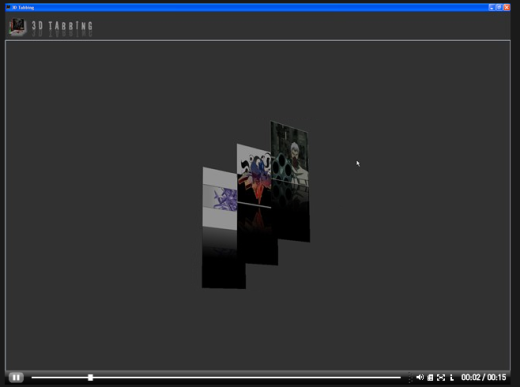Select the purple abstract tab panel

tap(220, 198)
